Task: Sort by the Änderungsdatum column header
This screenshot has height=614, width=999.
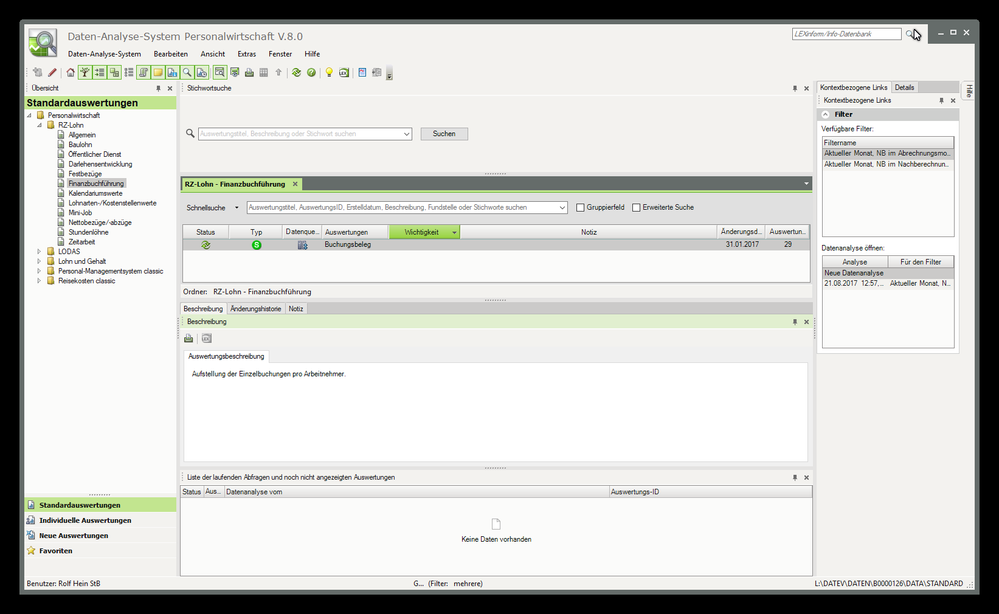Action: click(741, 232)
